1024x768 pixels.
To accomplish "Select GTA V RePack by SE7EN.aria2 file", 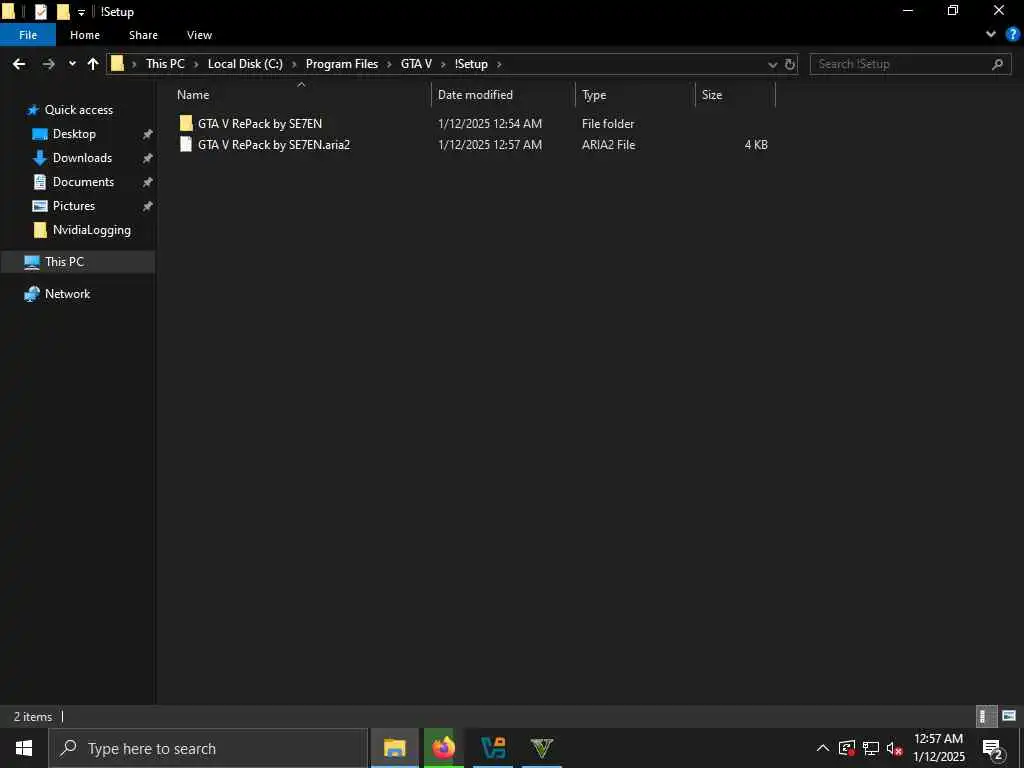I will (274, 144).
